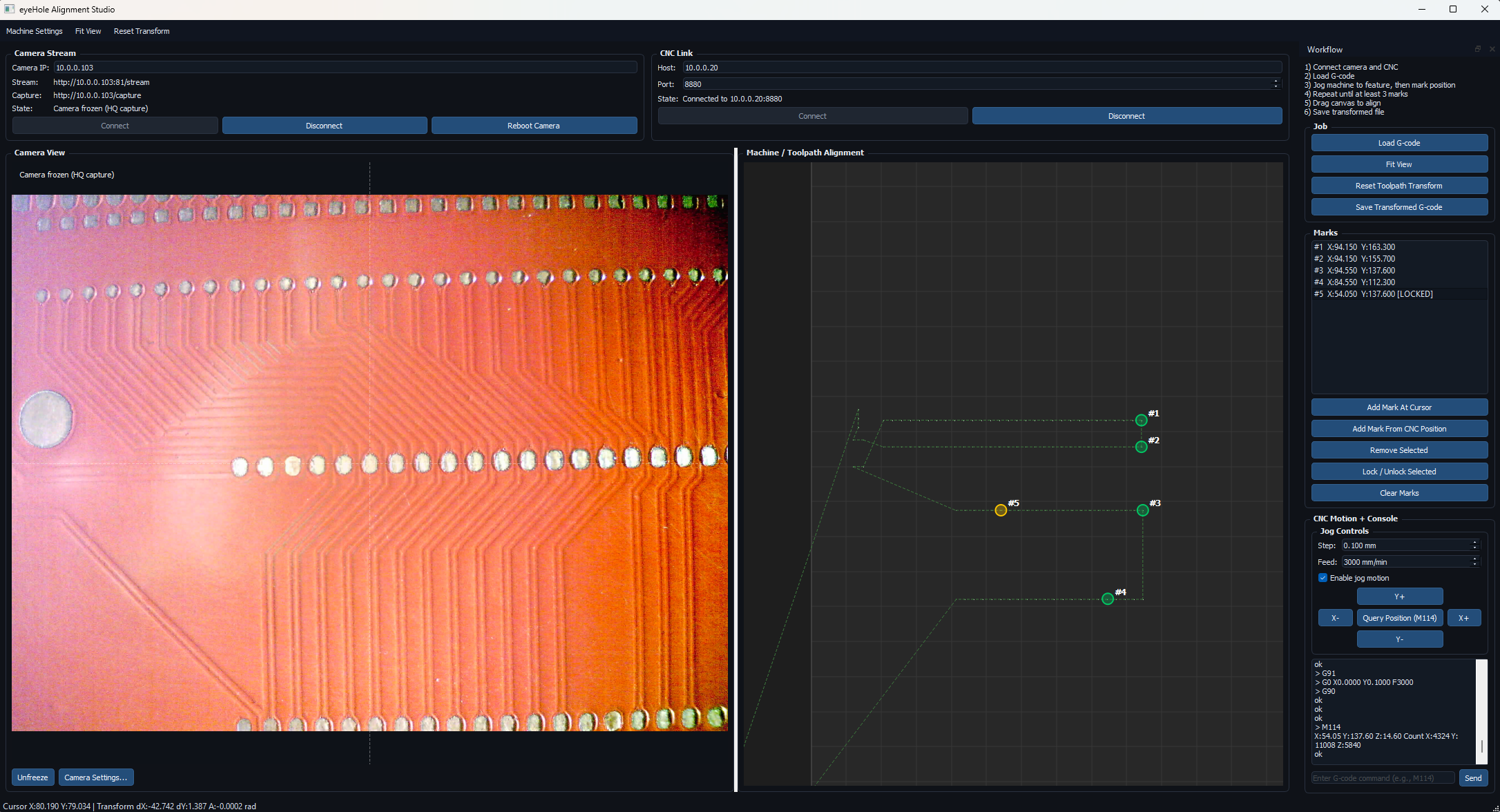Image resolution: width=1500 pixels, height=812 pixels.
Task: Increase the jog Step value with up arrow
Action: coord(1474,543)
